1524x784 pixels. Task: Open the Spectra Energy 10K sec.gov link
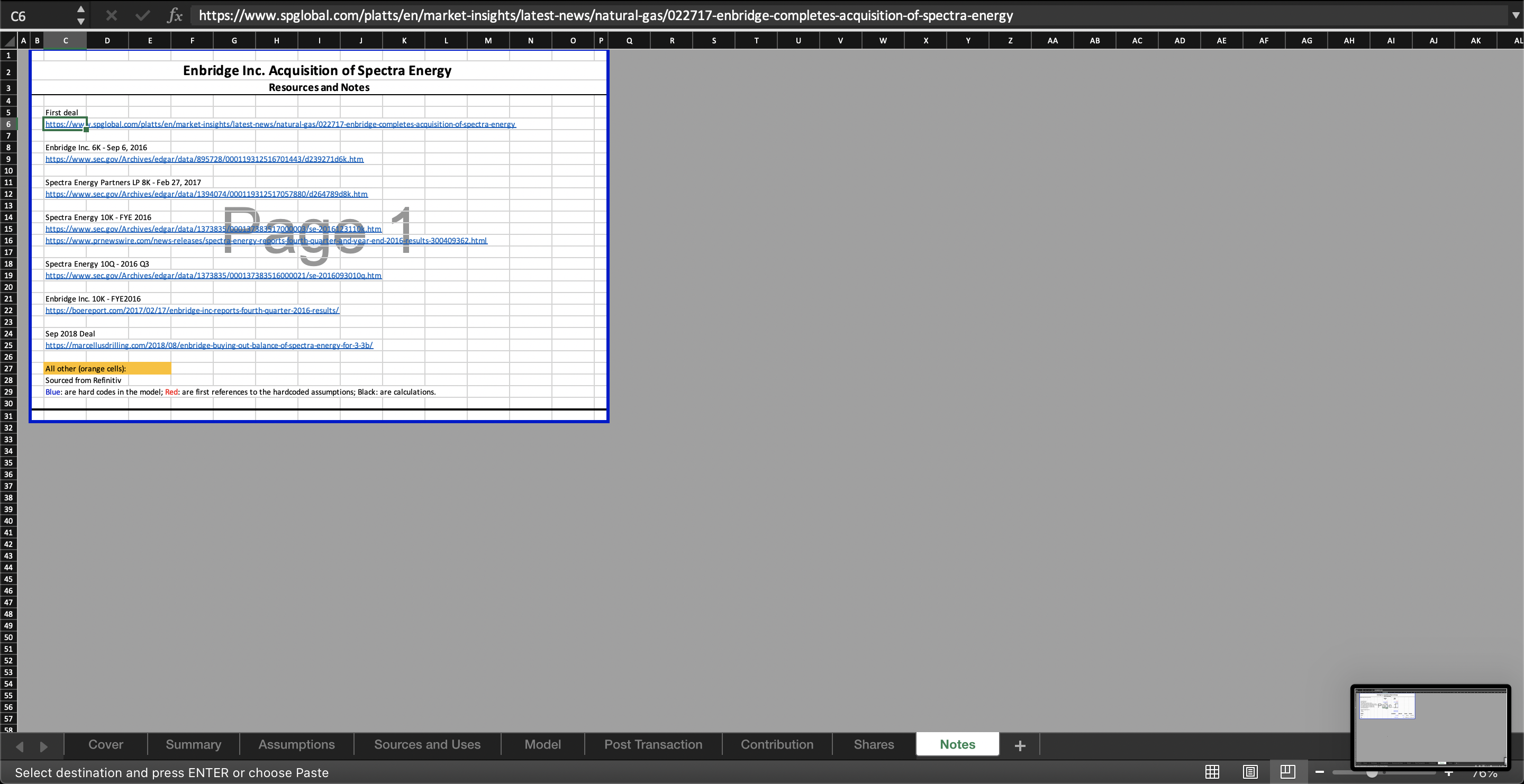coord(213,229)
